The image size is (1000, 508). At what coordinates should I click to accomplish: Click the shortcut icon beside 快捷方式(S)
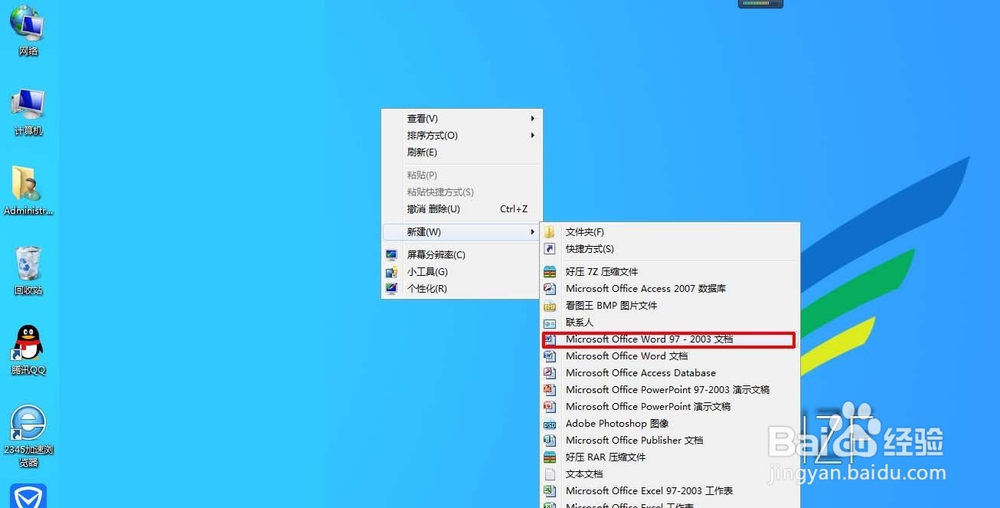(x=549, y=249)
